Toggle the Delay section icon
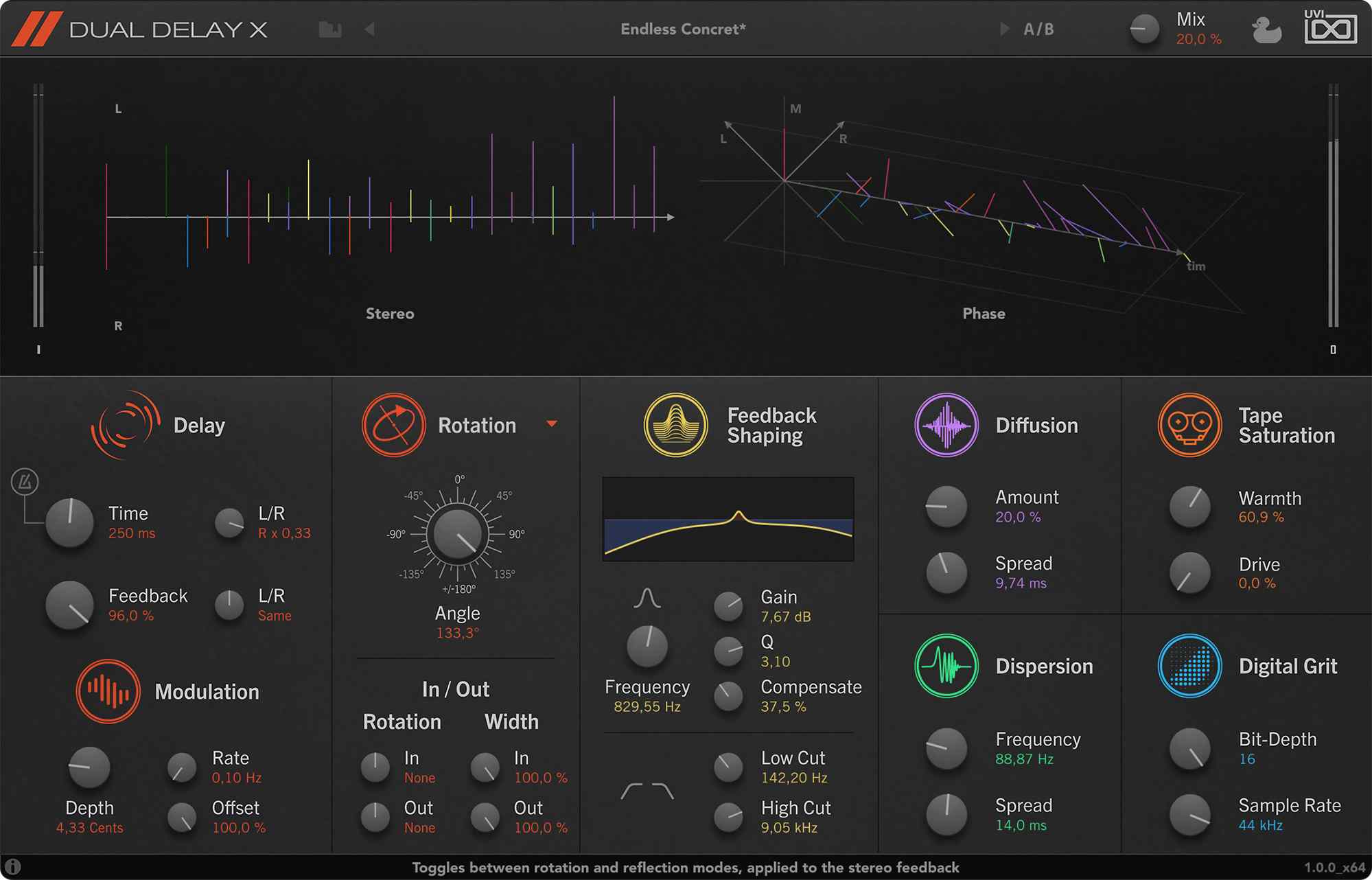 tap(126, 425)
